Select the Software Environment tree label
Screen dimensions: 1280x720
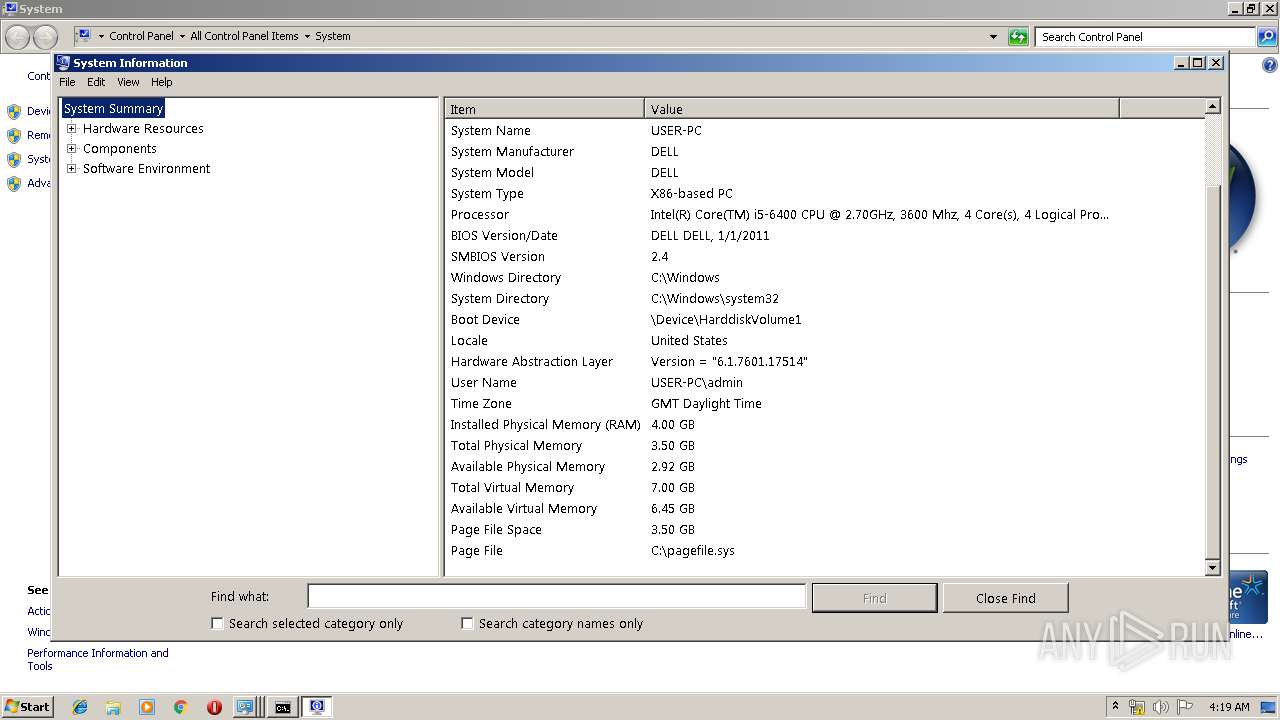click(x=147, y=168)
